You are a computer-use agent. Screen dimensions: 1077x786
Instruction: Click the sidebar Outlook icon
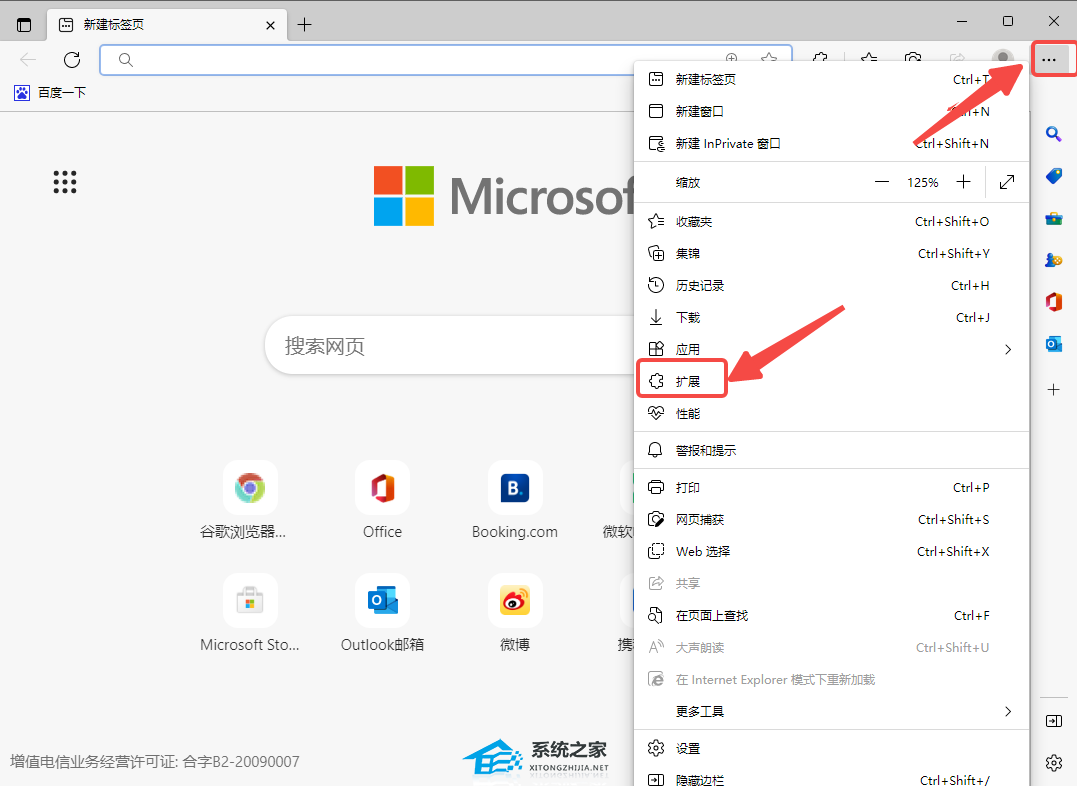coord(1054,344)
